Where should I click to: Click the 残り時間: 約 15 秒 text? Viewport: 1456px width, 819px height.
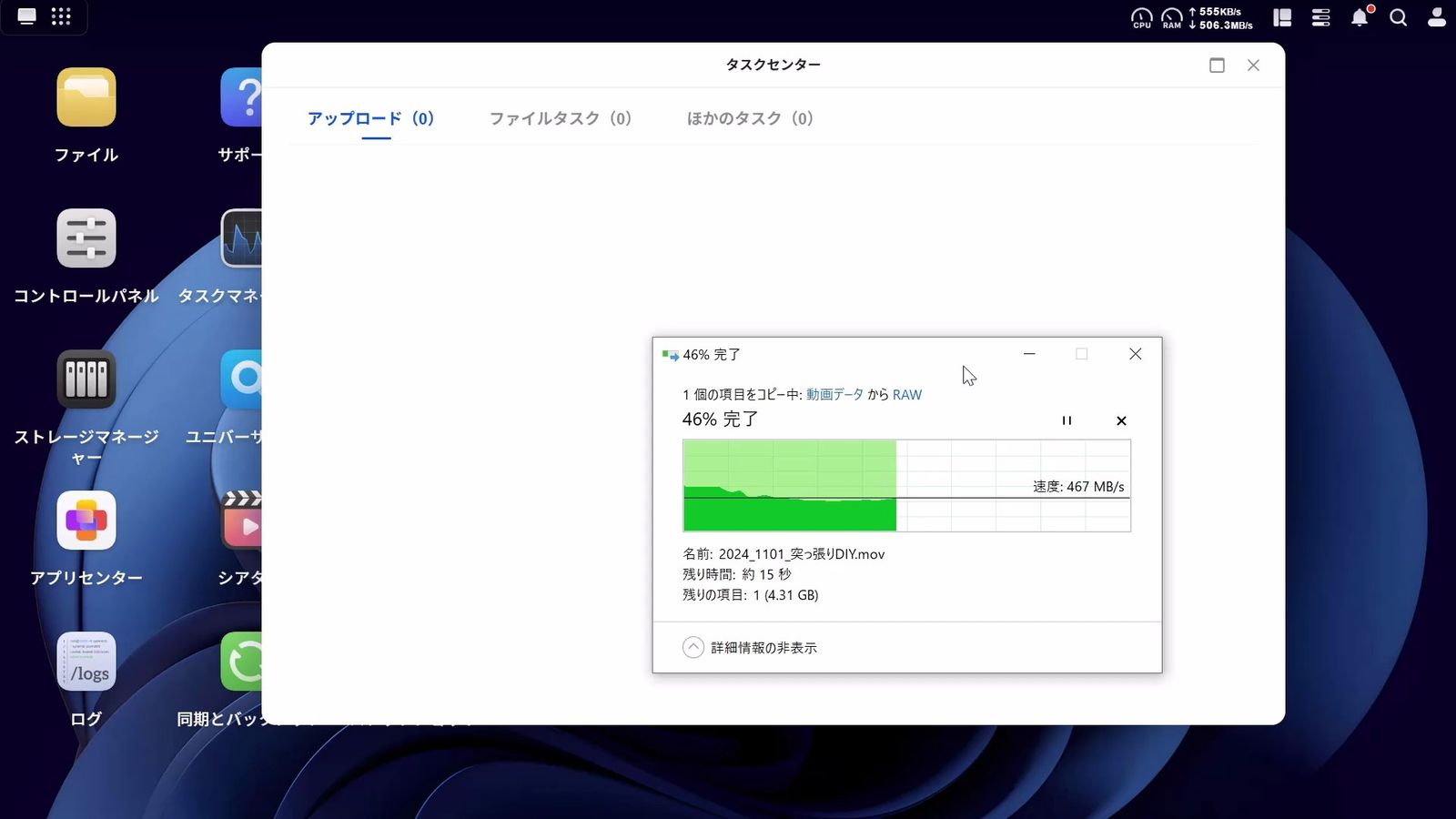coord(737,574)
